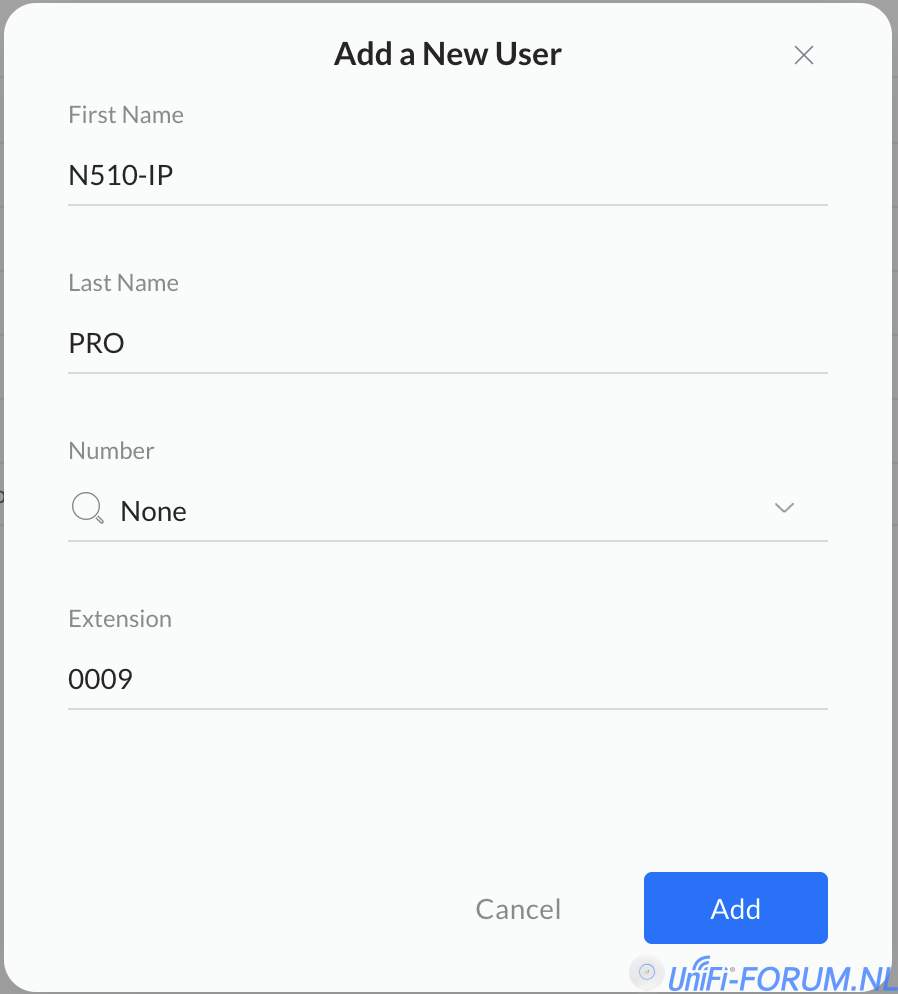Click the First Name label
898x994 pixels.
pos(126,115)
